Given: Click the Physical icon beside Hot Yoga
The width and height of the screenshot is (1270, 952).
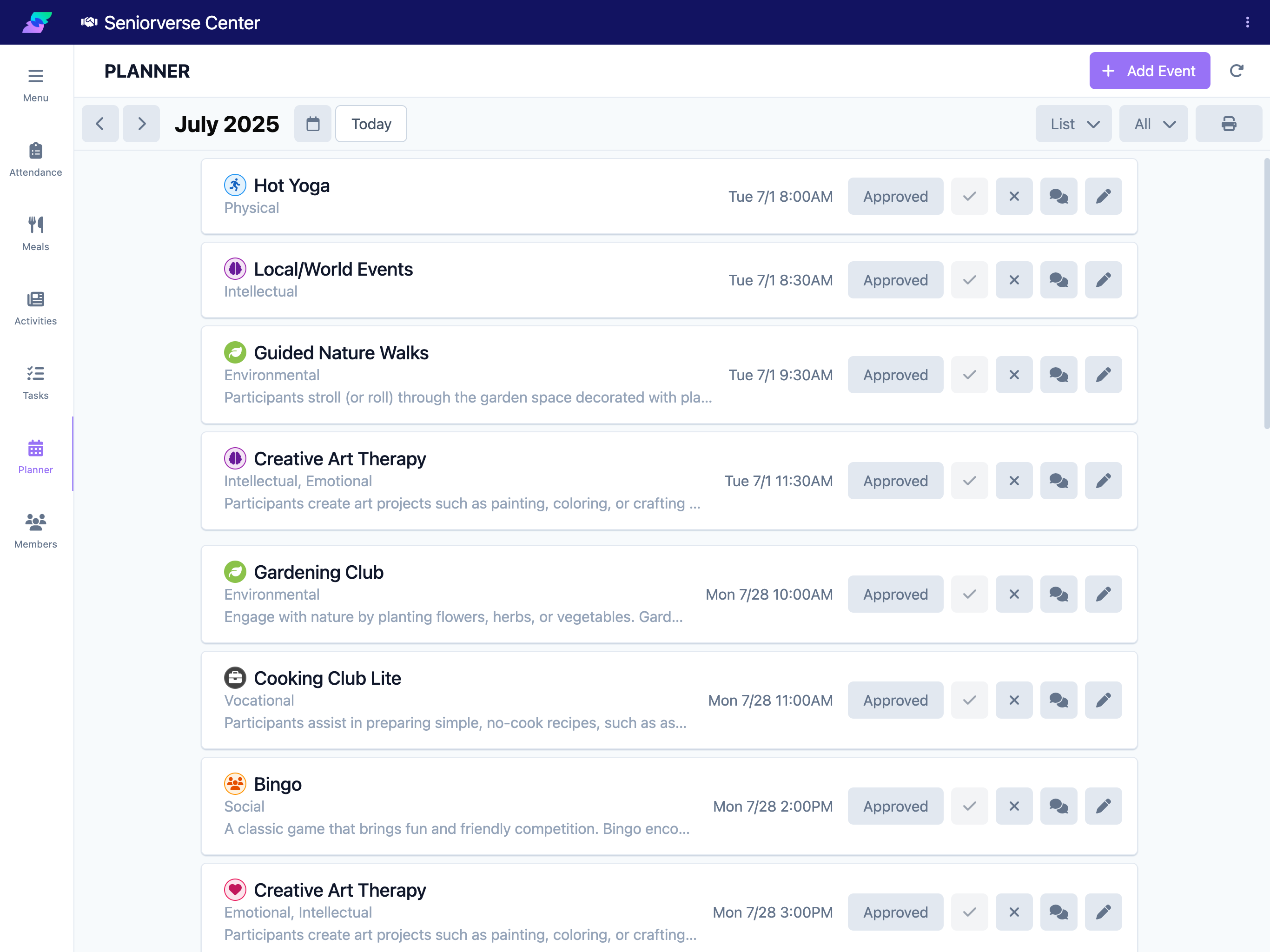Looking at the screenshot, I should (x=235, y=185).
